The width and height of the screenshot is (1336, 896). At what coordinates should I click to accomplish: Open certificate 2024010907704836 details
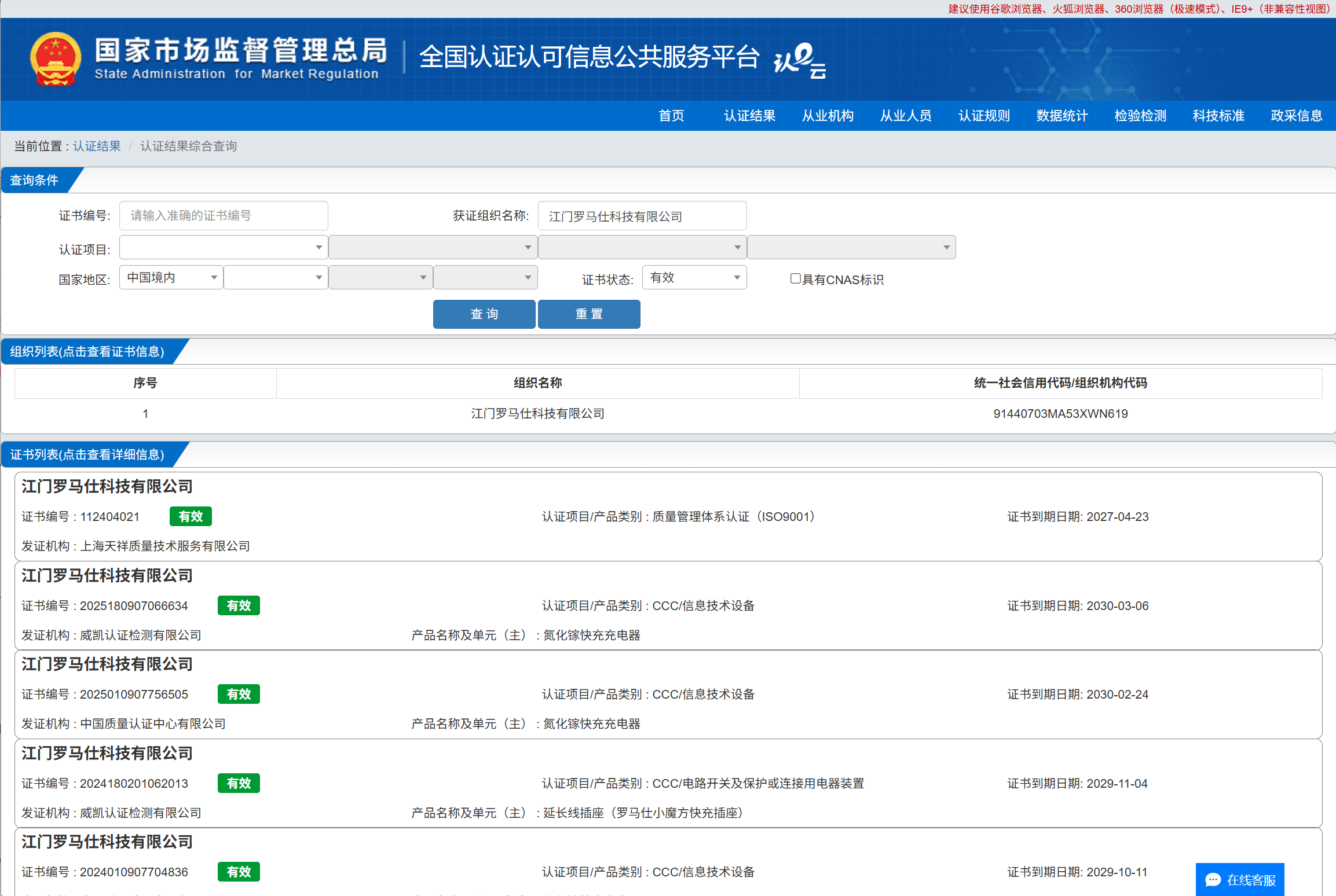click(x=668, y=862)
